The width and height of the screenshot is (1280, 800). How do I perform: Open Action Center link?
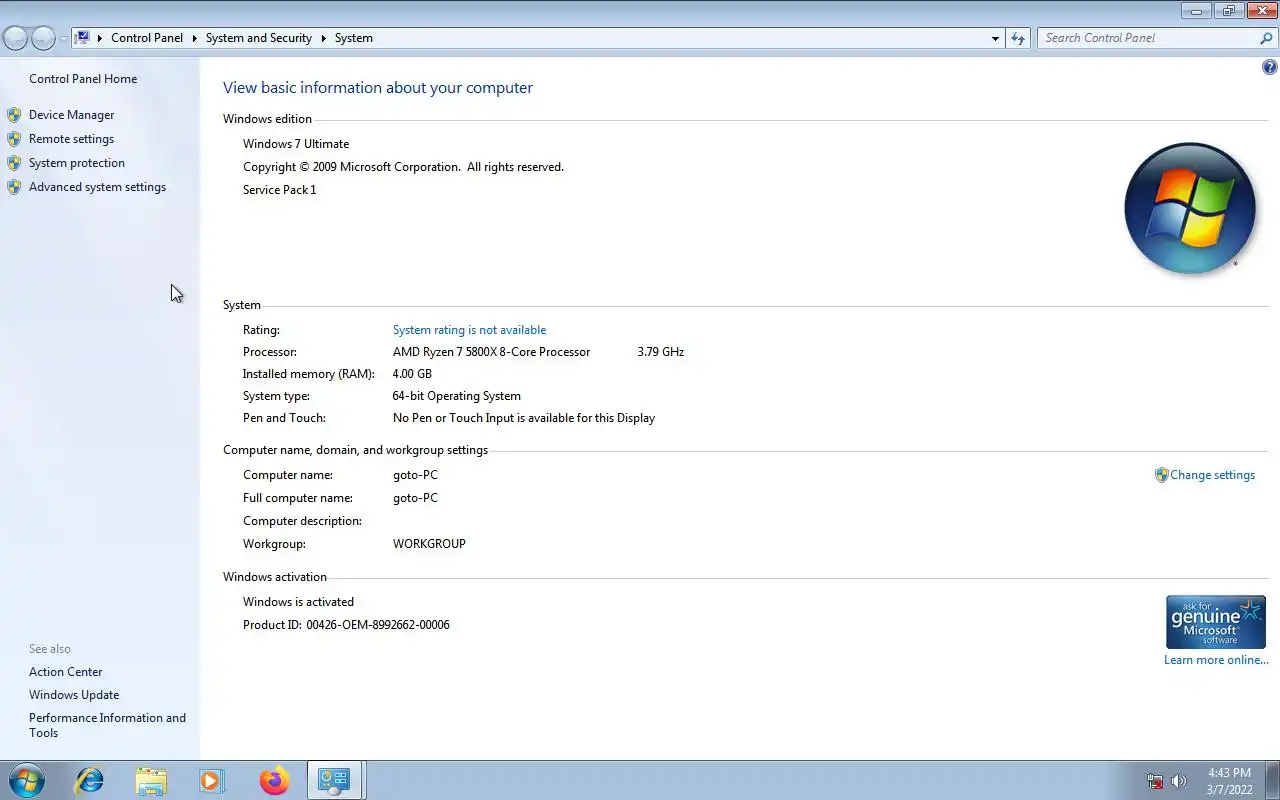coord(66,672)
